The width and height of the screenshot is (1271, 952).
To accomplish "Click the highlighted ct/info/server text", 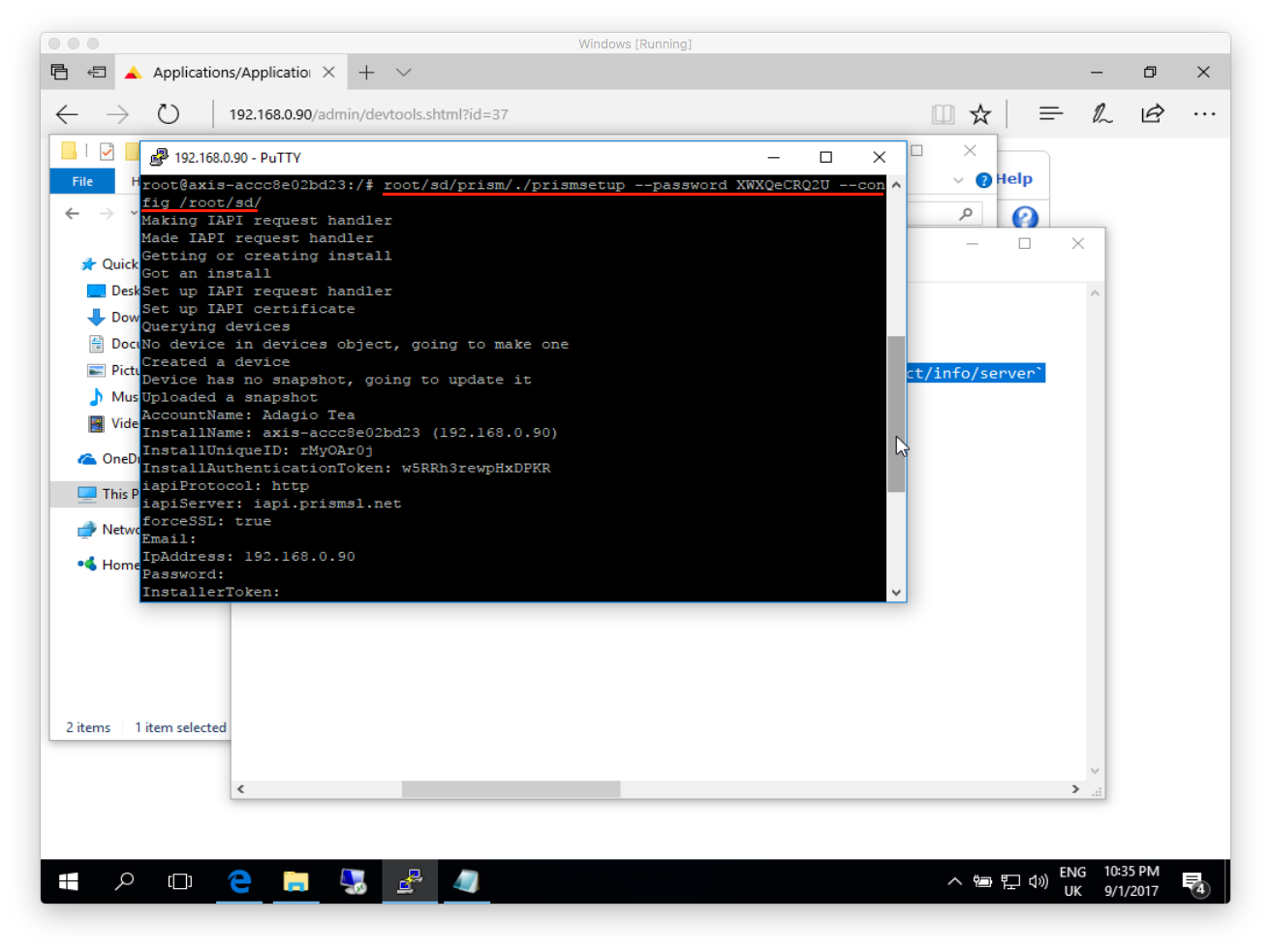I will (975, 373).
